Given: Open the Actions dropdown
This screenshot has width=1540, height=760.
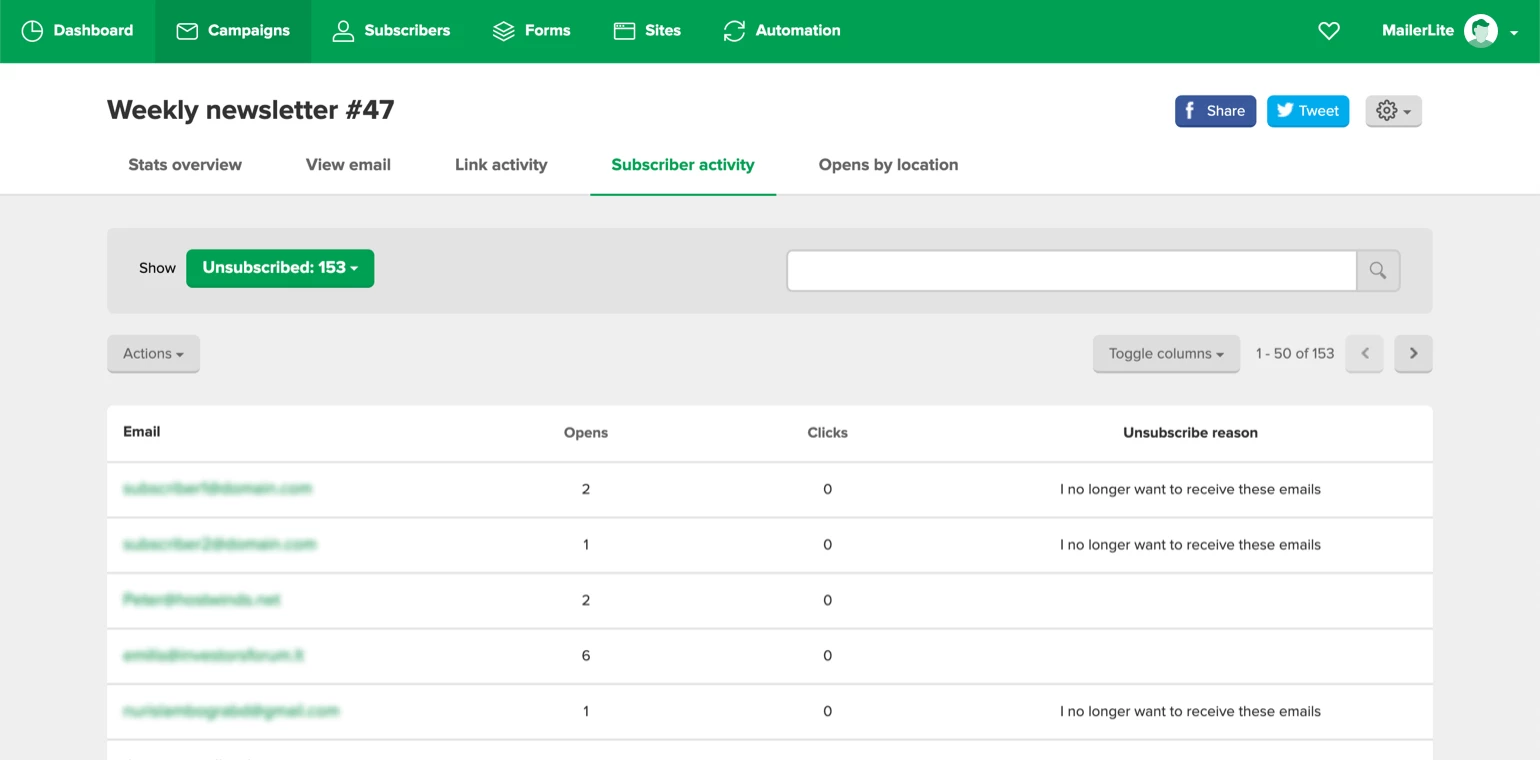Looking at the screenshot, I should [x=153, y=354].
